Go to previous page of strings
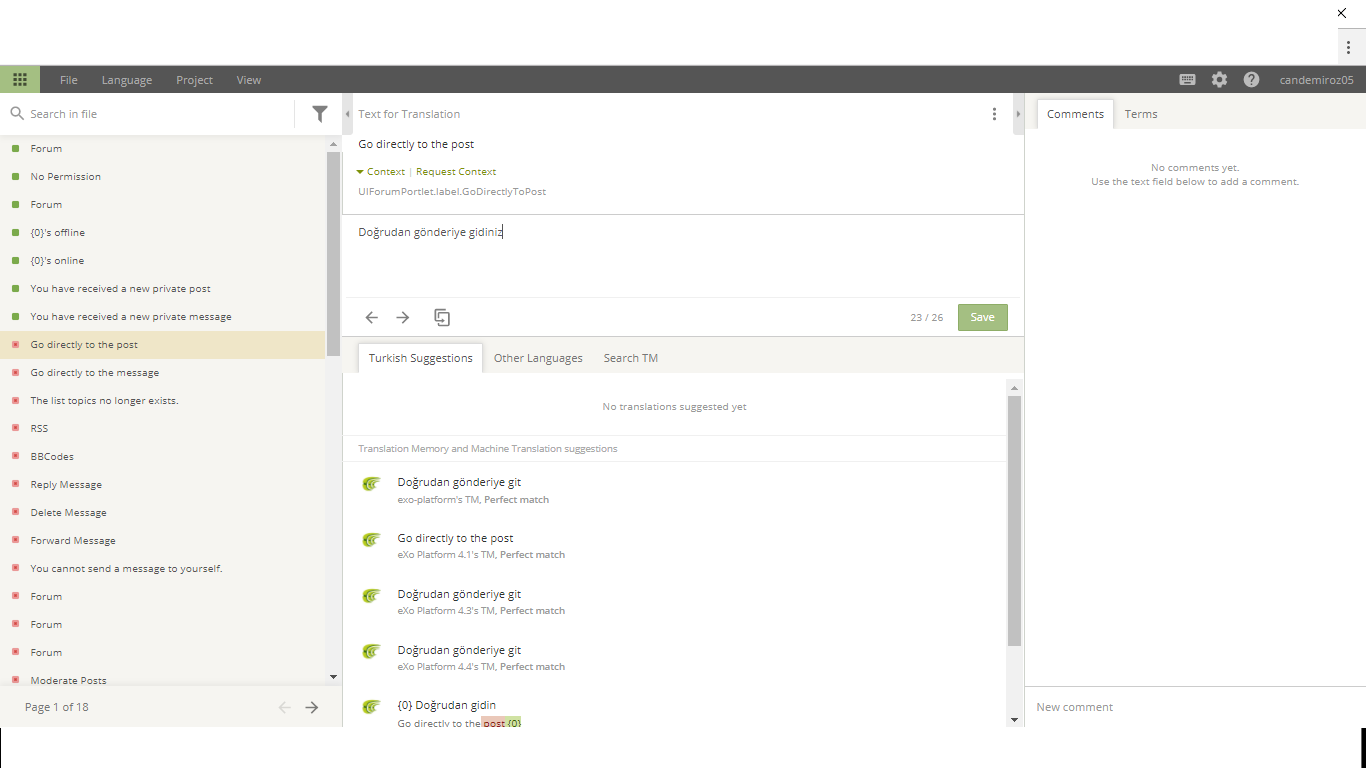1366x768 pixels. click(284, 707)
